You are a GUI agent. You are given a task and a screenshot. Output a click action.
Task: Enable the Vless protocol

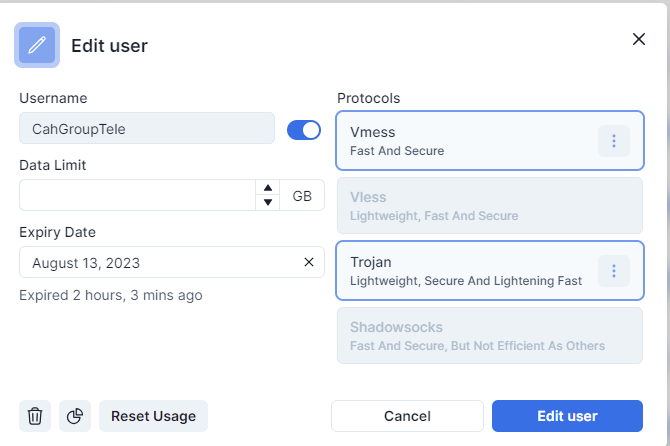tap(490, 206)
